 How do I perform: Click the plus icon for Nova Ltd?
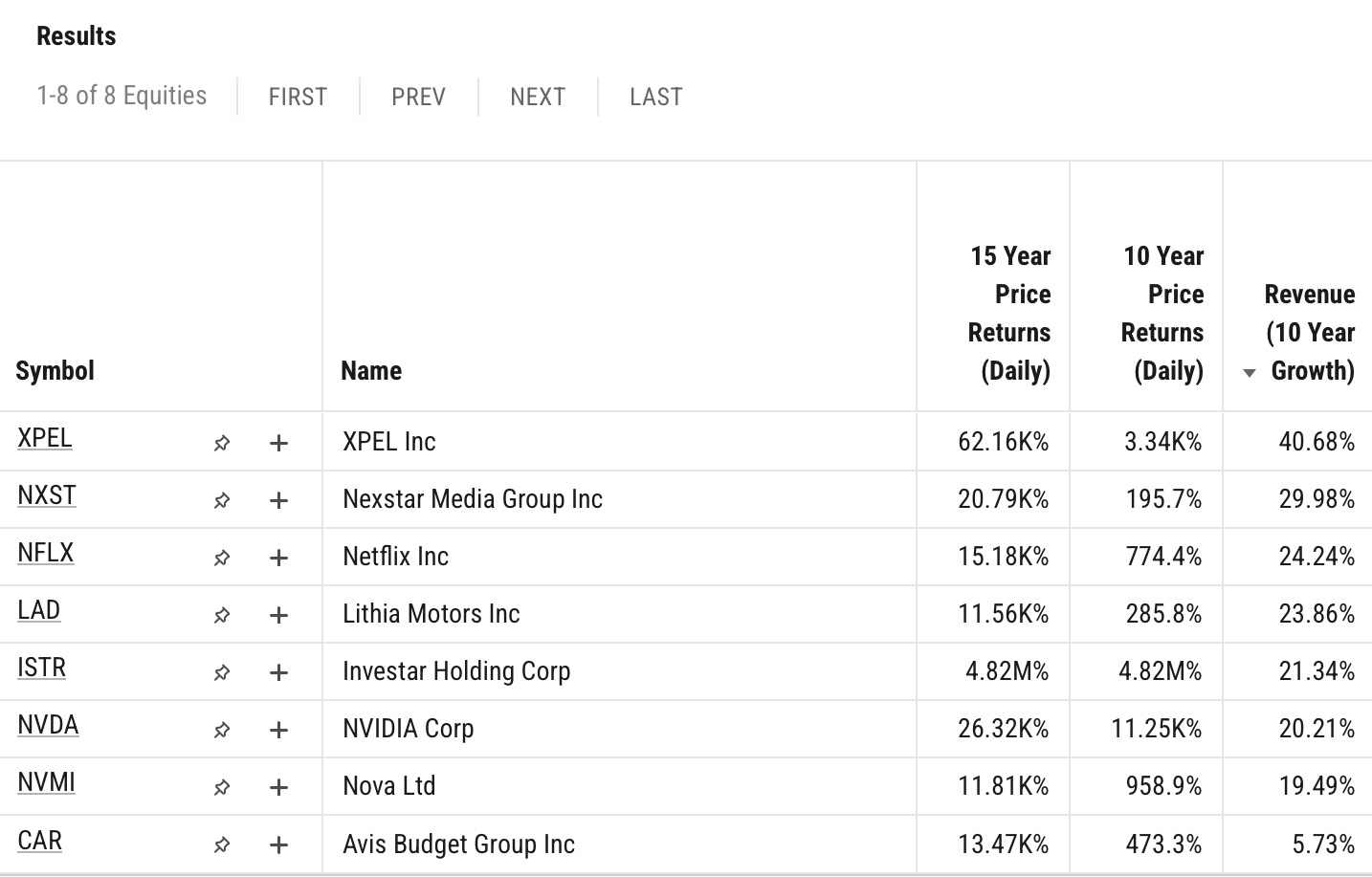point(278,787)
